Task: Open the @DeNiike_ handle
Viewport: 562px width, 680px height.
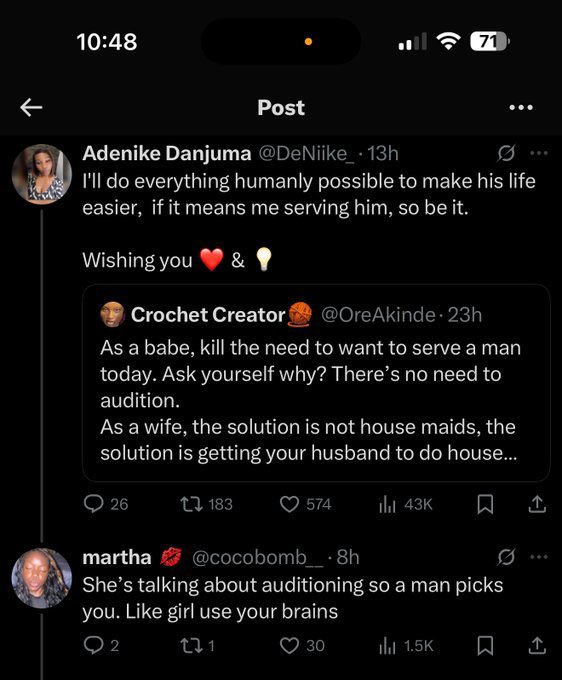Action: point(306,154)
